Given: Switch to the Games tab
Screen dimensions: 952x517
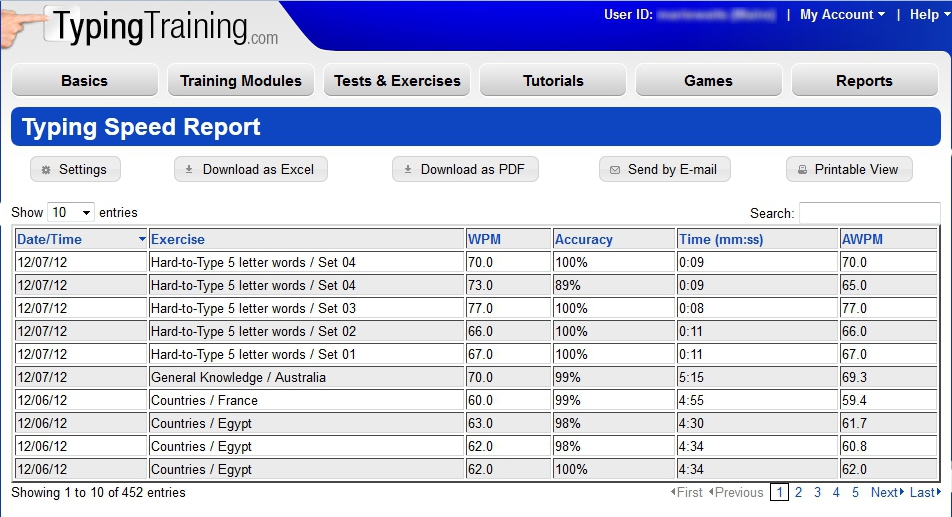Looking at the screenshot, I should pyautogui.click(x=708, y=81).
